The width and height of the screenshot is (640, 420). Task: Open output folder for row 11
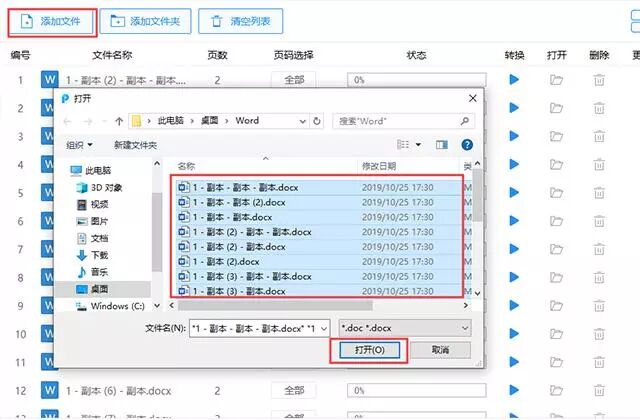tap(556, 362)
